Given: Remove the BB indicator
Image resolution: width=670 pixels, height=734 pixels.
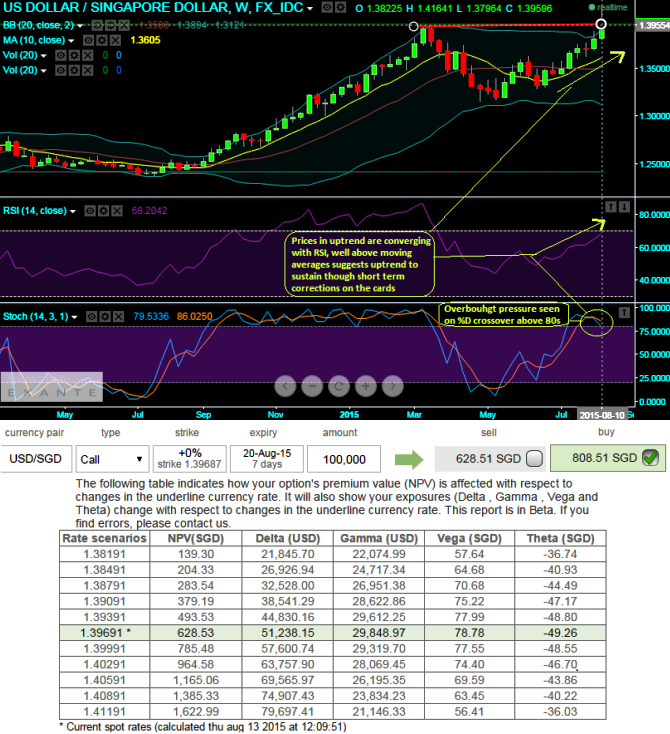Looking at the screenshot, I should (124, 25).
